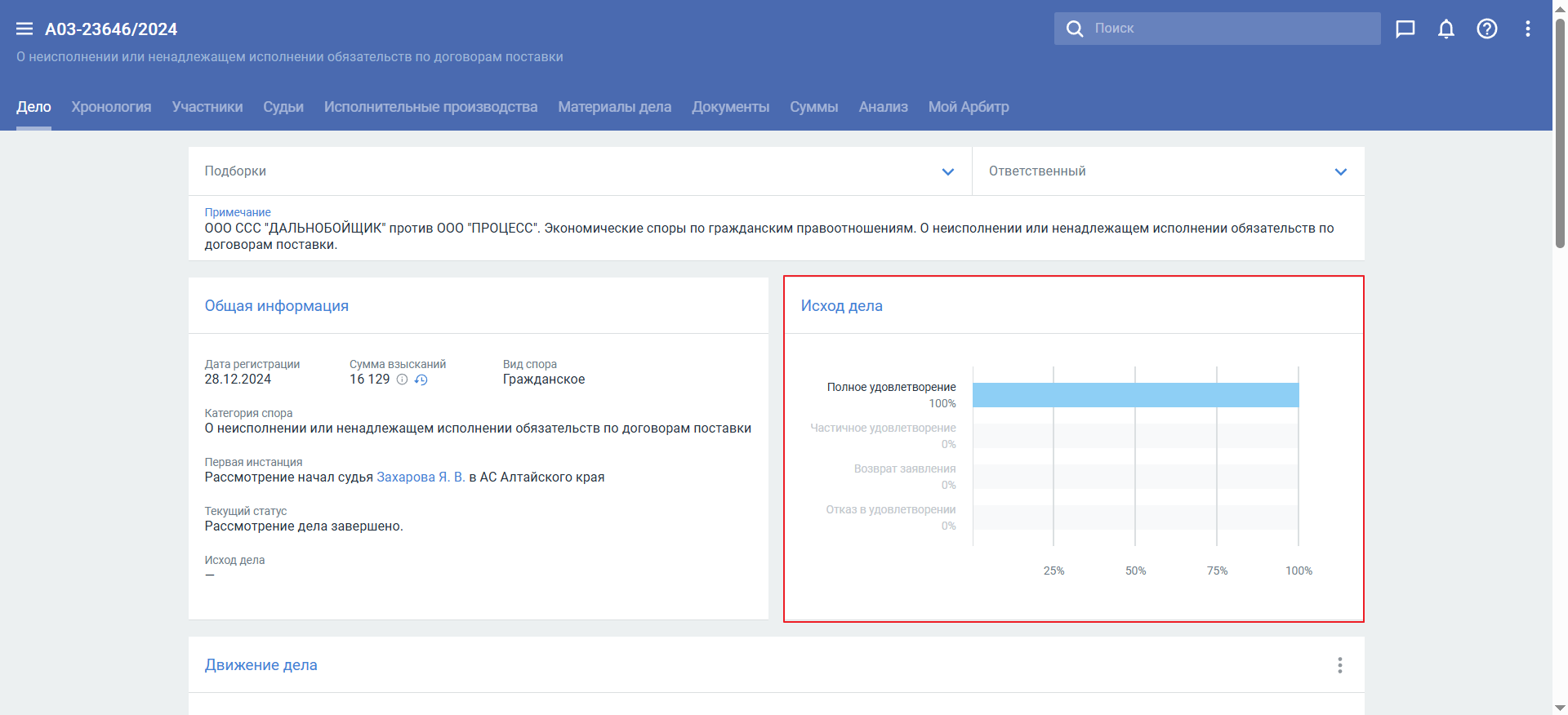The width and height of the screenshot is (1568, 715).
Task: Expand the Подборки dropdown
Action: (x=947, y=171)
